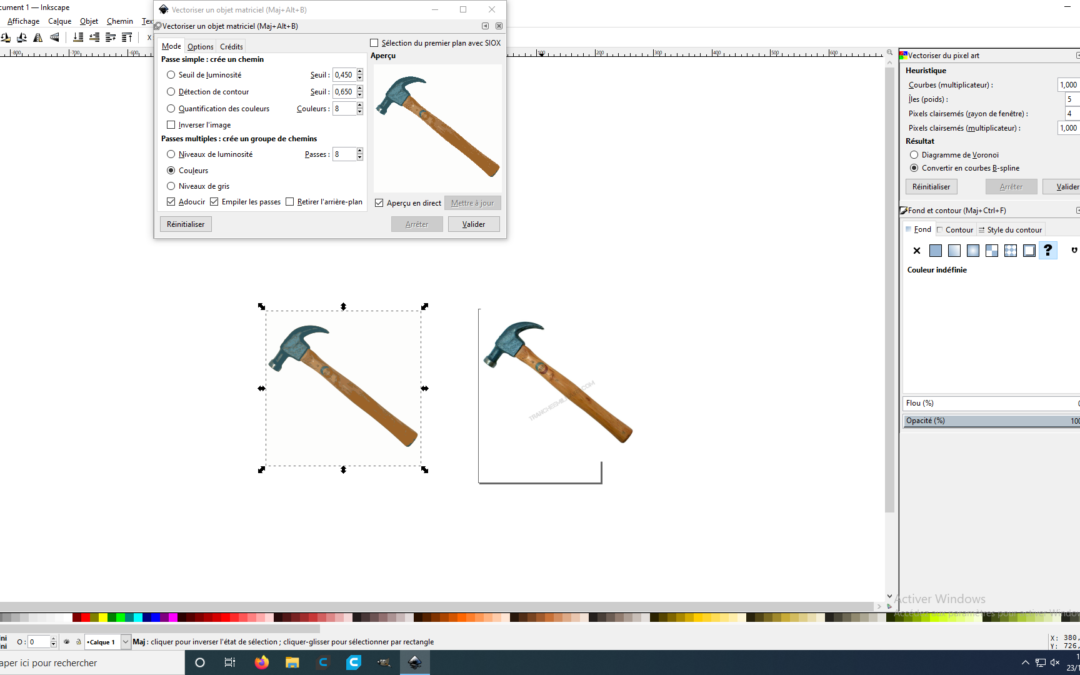Screen dimensions: 1080x675
Task: Click stepper arrows of luminosité Seuil field
Action: 360,74
